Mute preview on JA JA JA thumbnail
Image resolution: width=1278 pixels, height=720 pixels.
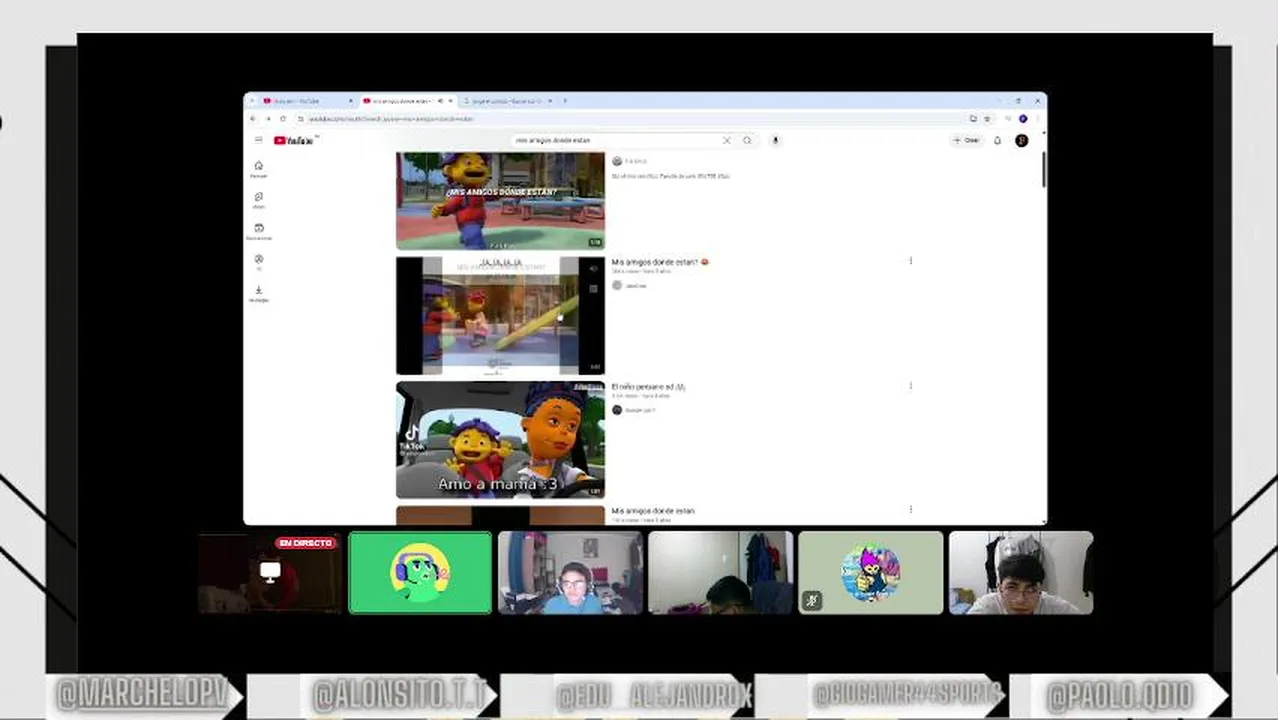[x=593, y=269]
